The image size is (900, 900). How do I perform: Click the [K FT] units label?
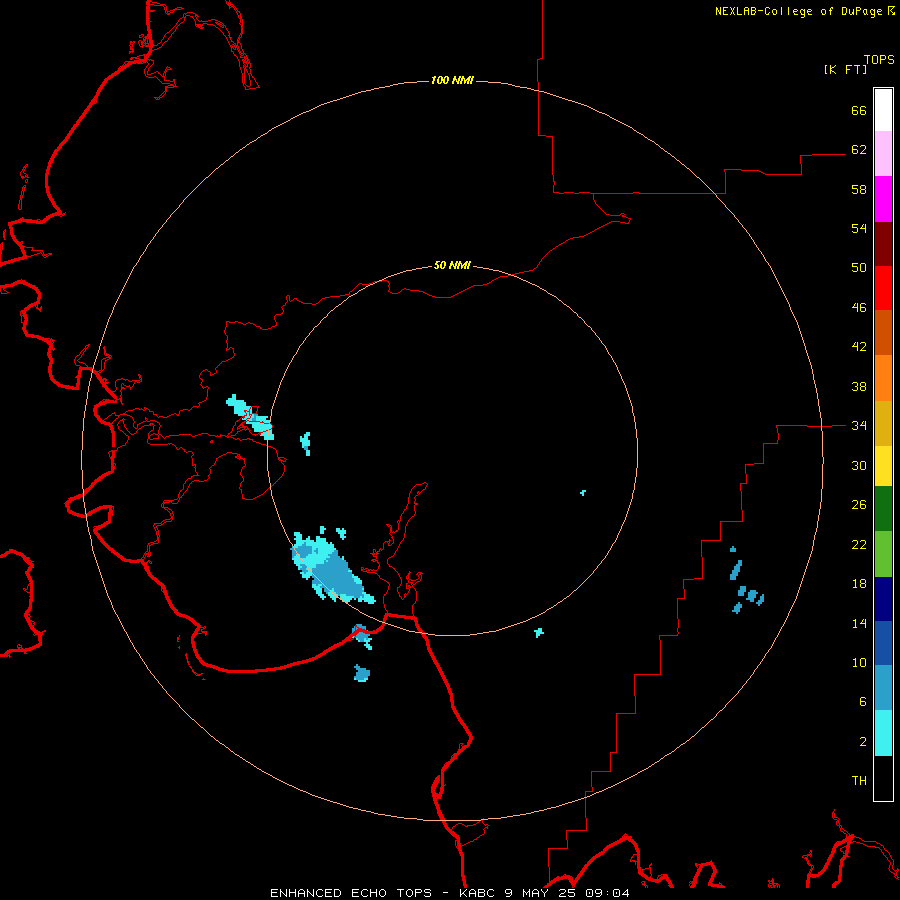tap(845, 70)
